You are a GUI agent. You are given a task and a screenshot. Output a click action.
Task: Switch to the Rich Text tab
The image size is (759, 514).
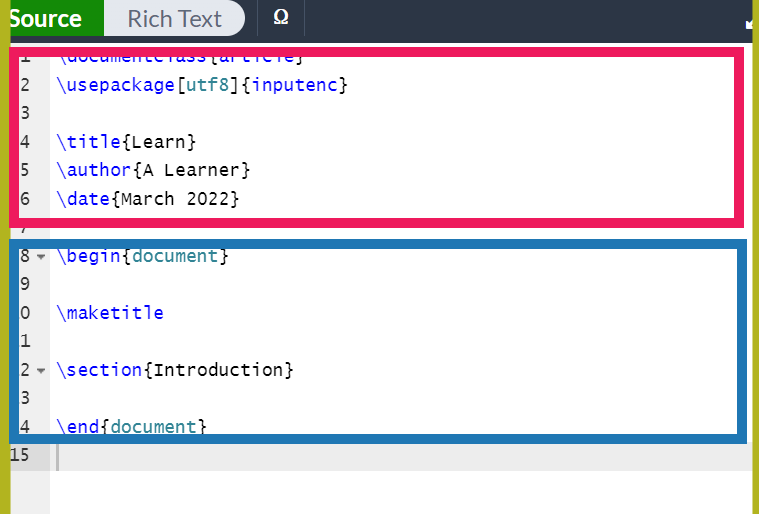174,18
